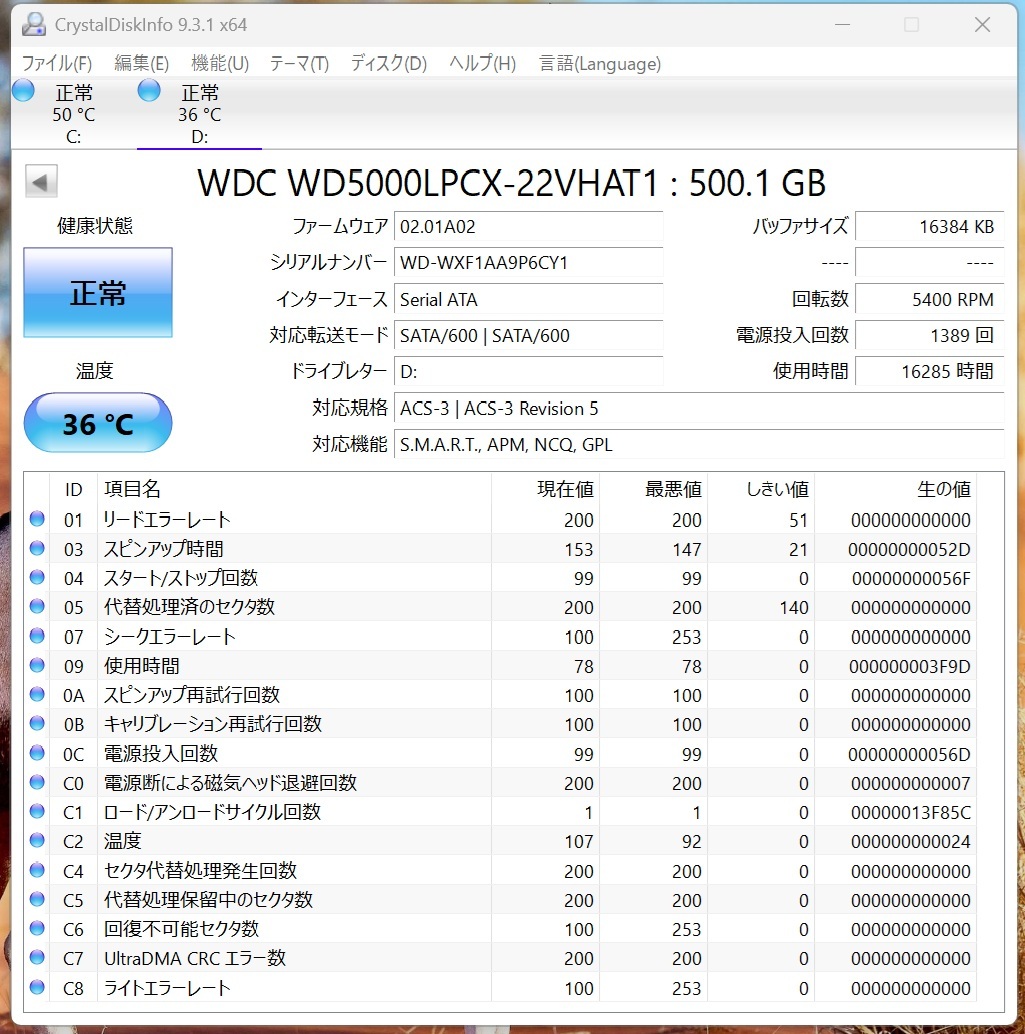Click status dot for ID 01 リードエラーレート
This screenshot has width=1025, height=1034.
[37, 519]
